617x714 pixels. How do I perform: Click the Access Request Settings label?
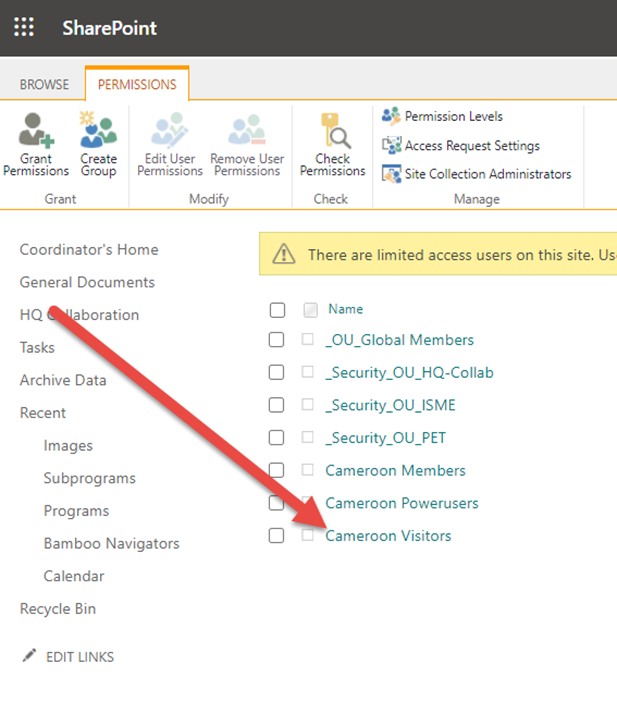472,146
